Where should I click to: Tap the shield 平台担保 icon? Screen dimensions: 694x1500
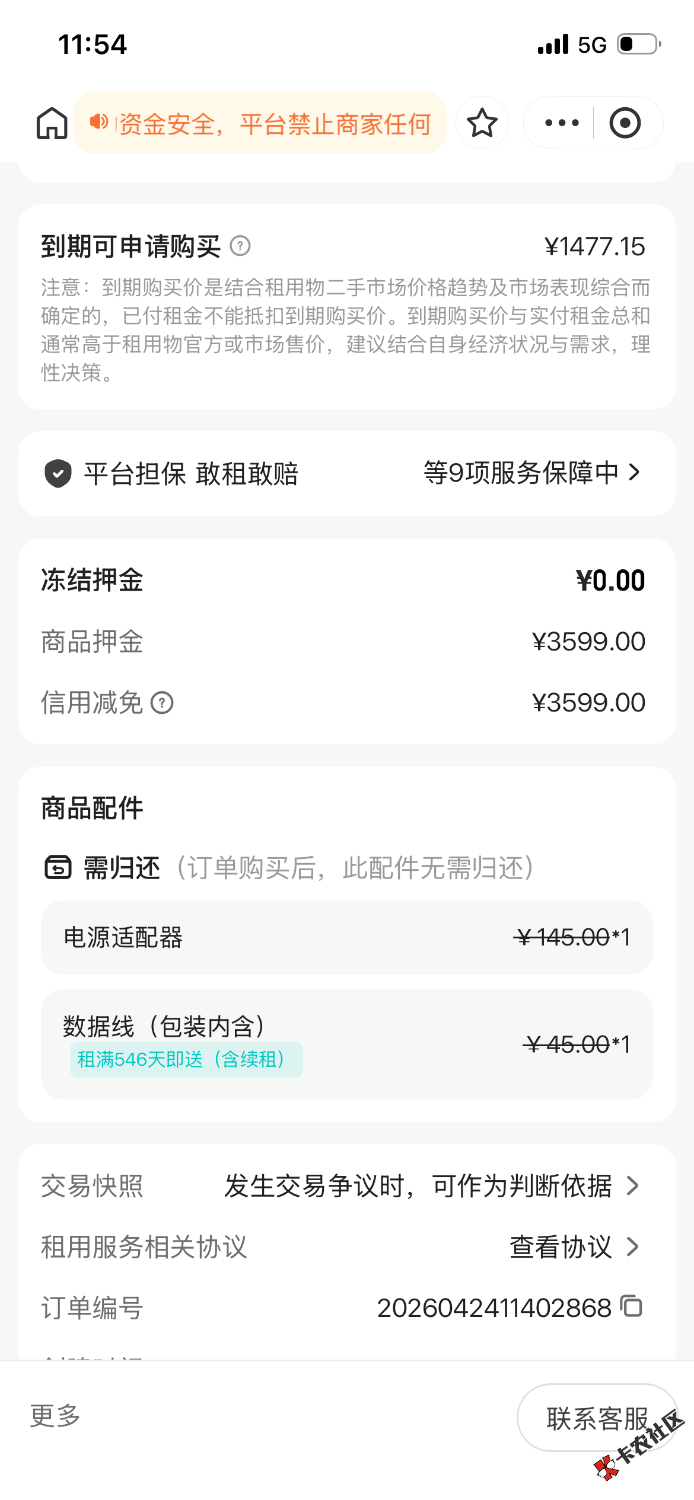tap(58, 473)
